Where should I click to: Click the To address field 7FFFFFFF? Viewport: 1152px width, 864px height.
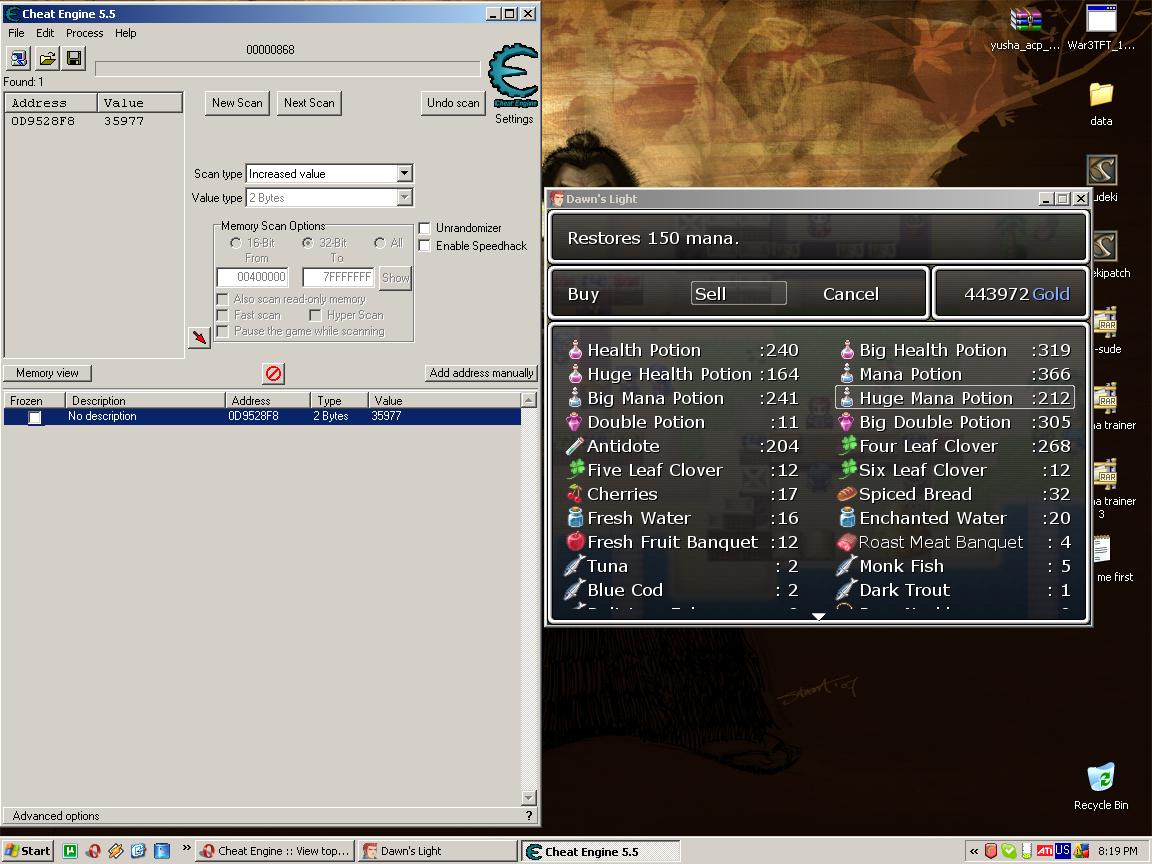tap(338, 277)
